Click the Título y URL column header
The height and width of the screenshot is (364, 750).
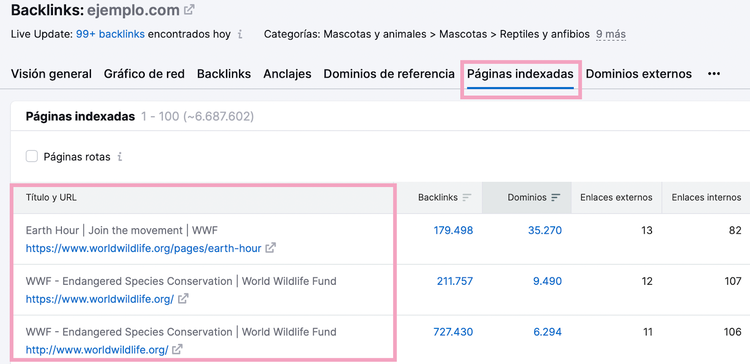coord(51,198)
